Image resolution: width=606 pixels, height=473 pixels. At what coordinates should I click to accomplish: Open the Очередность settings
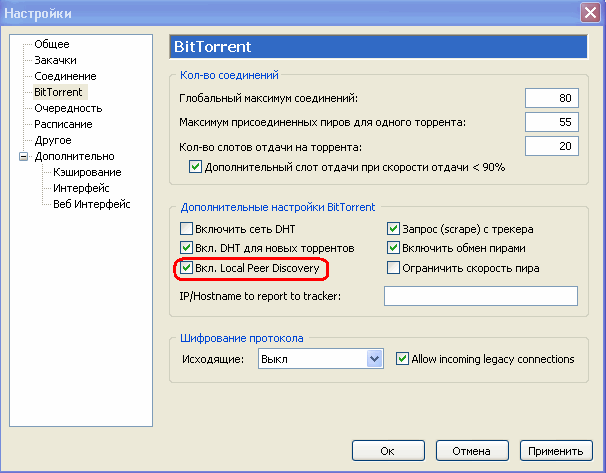[x=68, y=108]
